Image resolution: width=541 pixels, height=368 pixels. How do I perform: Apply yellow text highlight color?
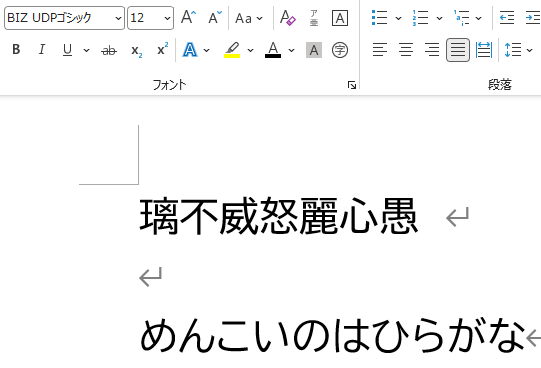tap(232, 50)
